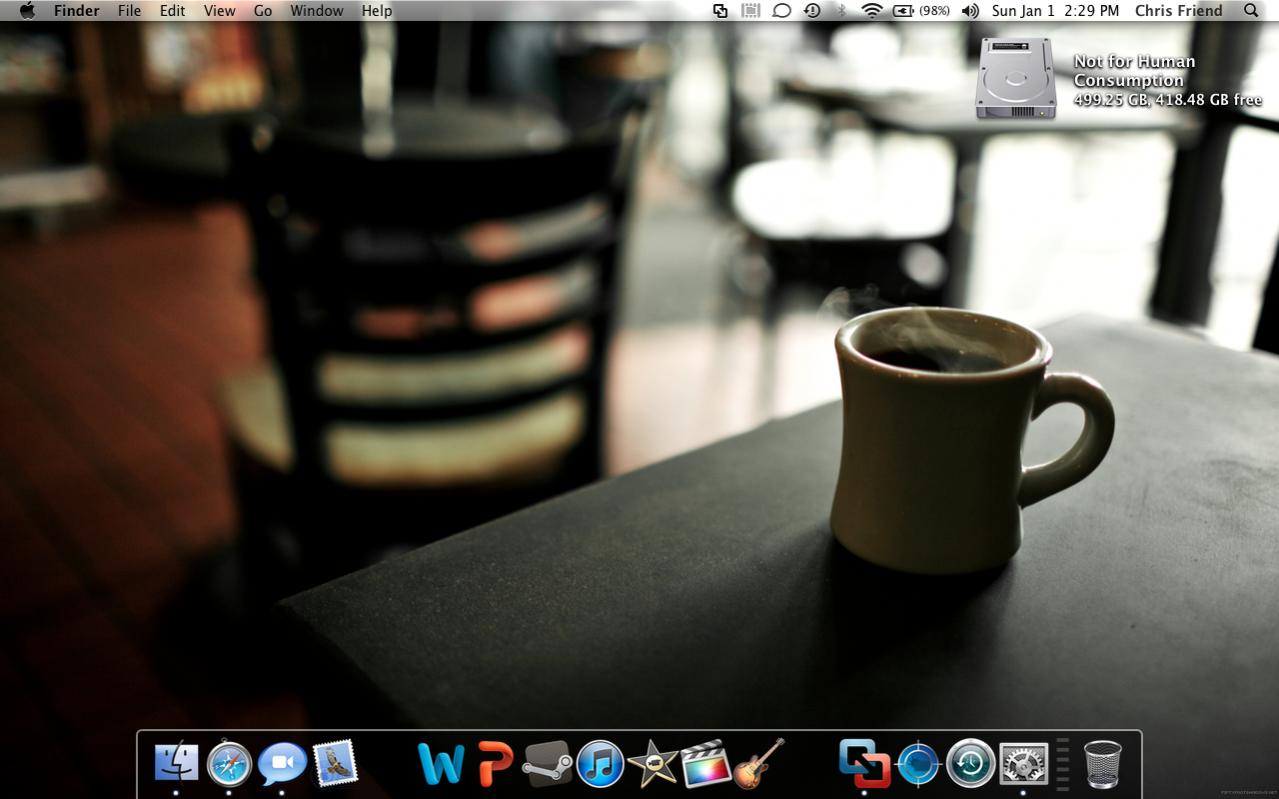Launch Safari compass icon in Dock
This screenshot has height=799, width=1279.
click(x=229, y=765)
